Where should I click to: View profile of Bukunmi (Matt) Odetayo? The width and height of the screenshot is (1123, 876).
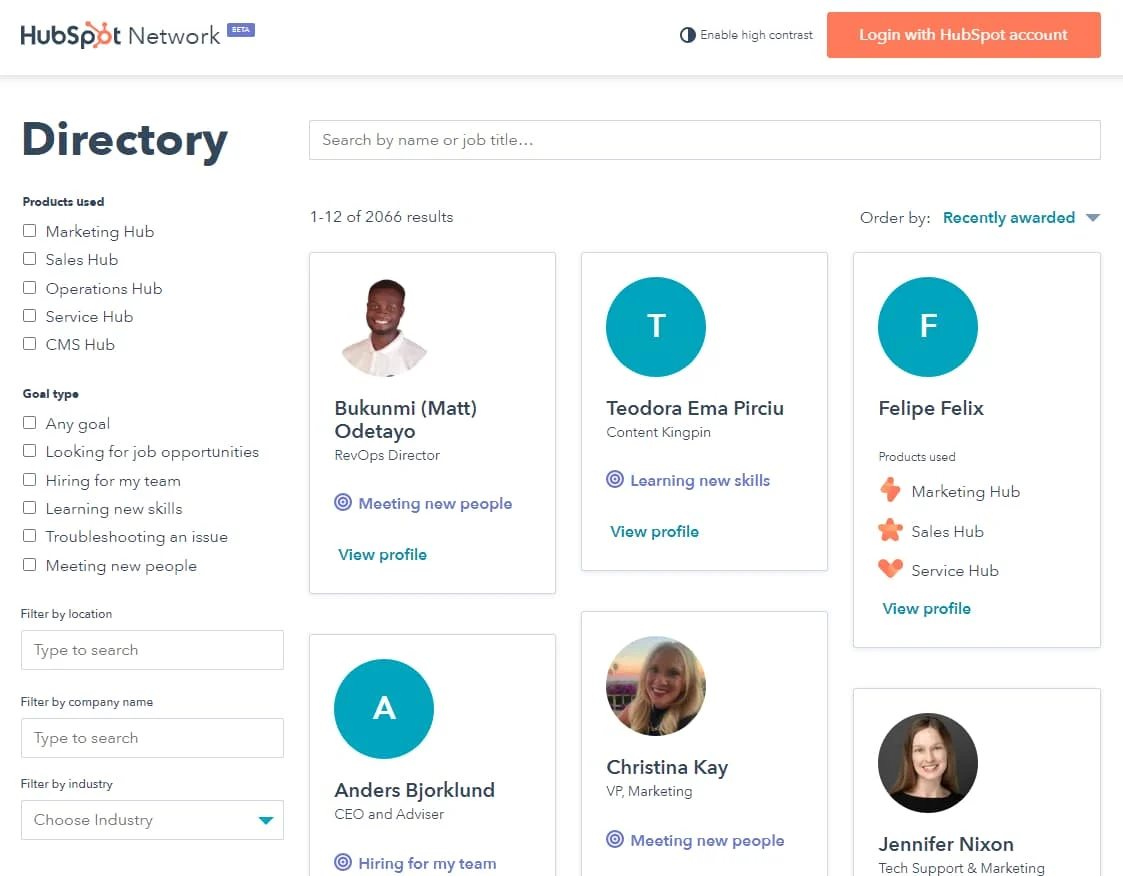[382, 554]
